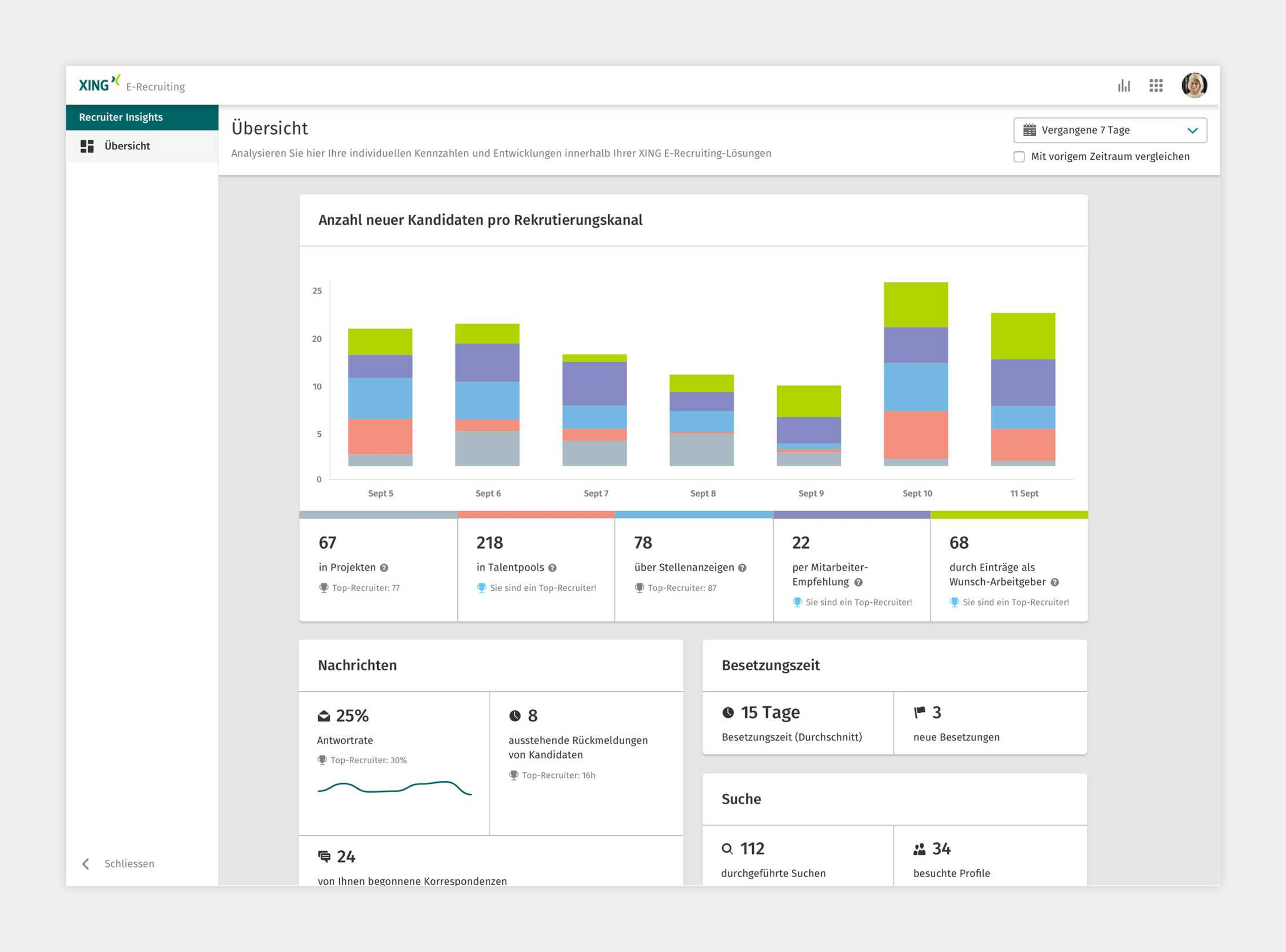The height and width of the screenshot is (952, 1286).
Task: Select the Übersicht dashboard icon in the sidebar
Action: pyautogui.click(x=87, y=146)
